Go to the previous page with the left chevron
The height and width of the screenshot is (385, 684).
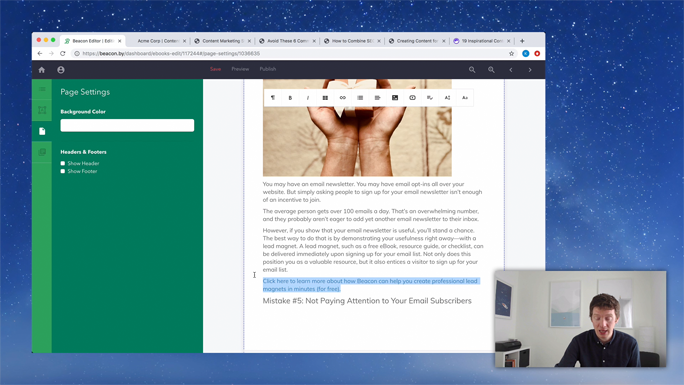point(511,70)
